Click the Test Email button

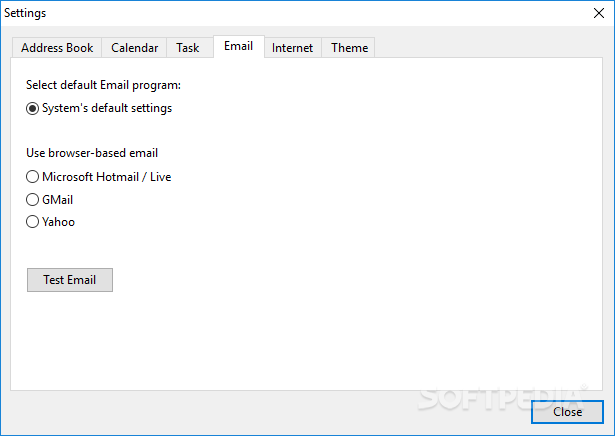point(70,280)
